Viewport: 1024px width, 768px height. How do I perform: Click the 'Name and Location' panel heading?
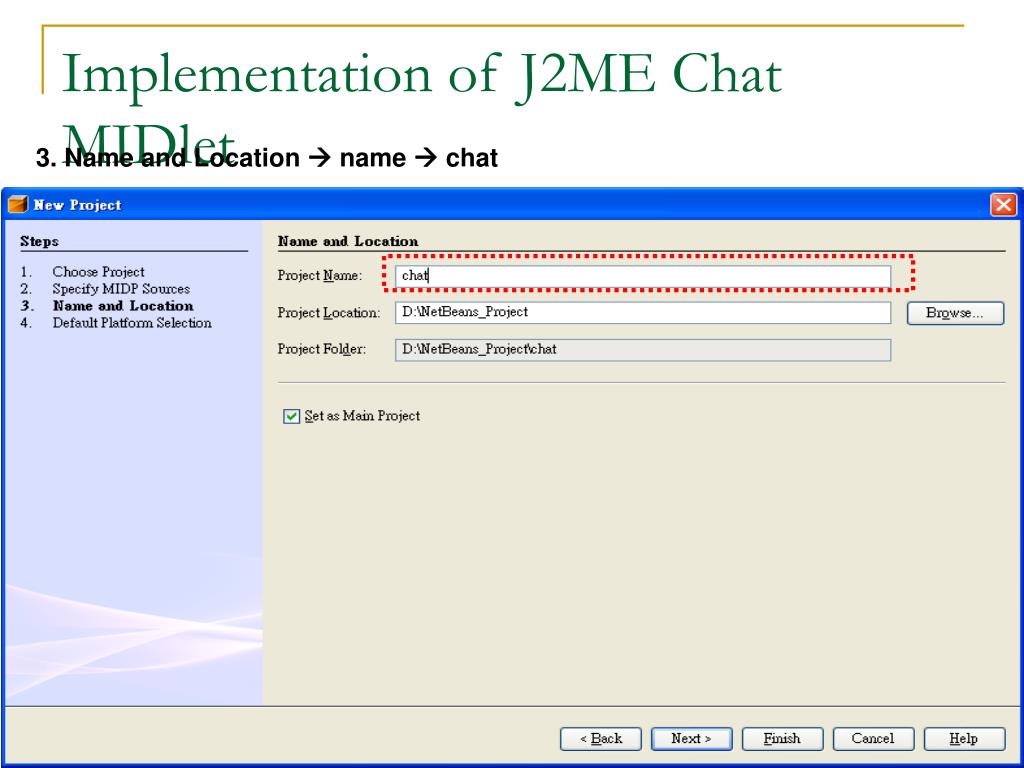point(348,241)
